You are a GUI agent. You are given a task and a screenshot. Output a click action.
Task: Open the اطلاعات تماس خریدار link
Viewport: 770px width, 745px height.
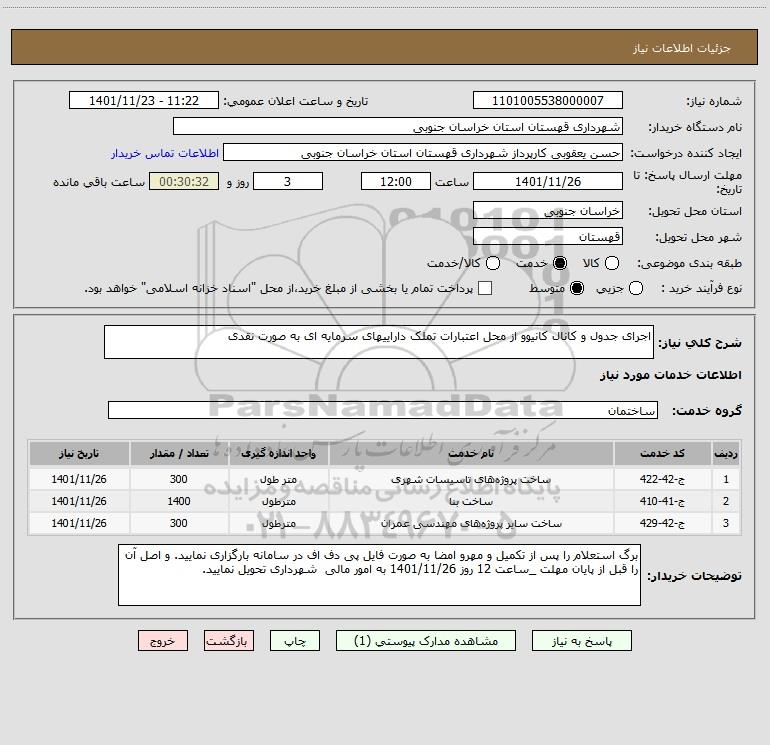[165, 153]
